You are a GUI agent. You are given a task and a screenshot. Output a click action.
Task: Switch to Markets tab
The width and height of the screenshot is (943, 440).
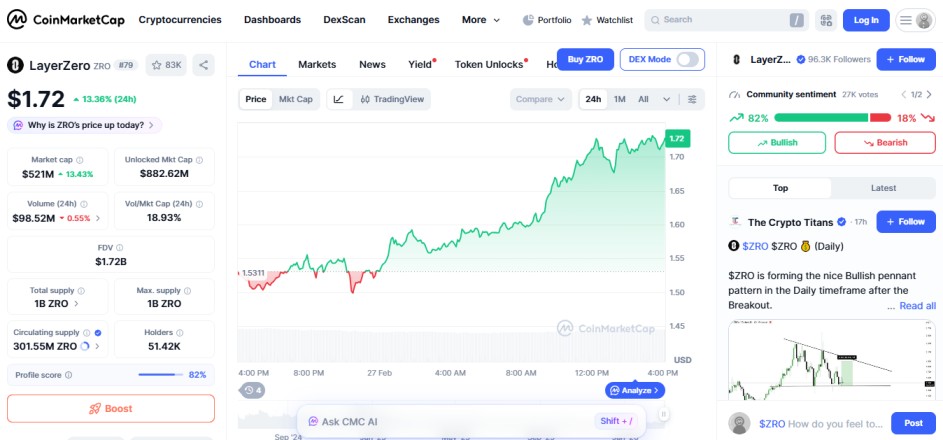coord(317,64)
